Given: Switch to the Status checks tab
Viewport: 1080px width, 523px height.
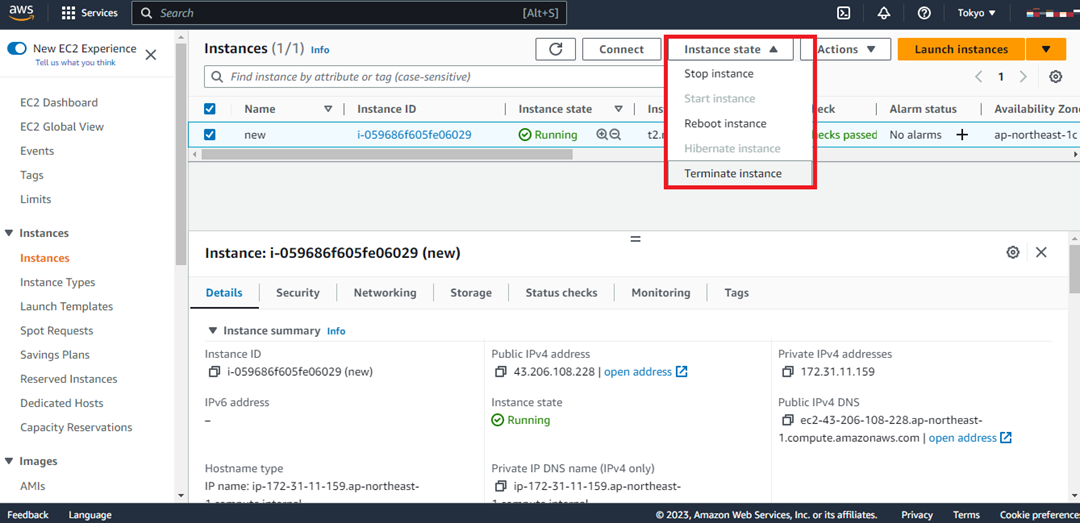Looking at the screenshot, I should click(561, 293).
